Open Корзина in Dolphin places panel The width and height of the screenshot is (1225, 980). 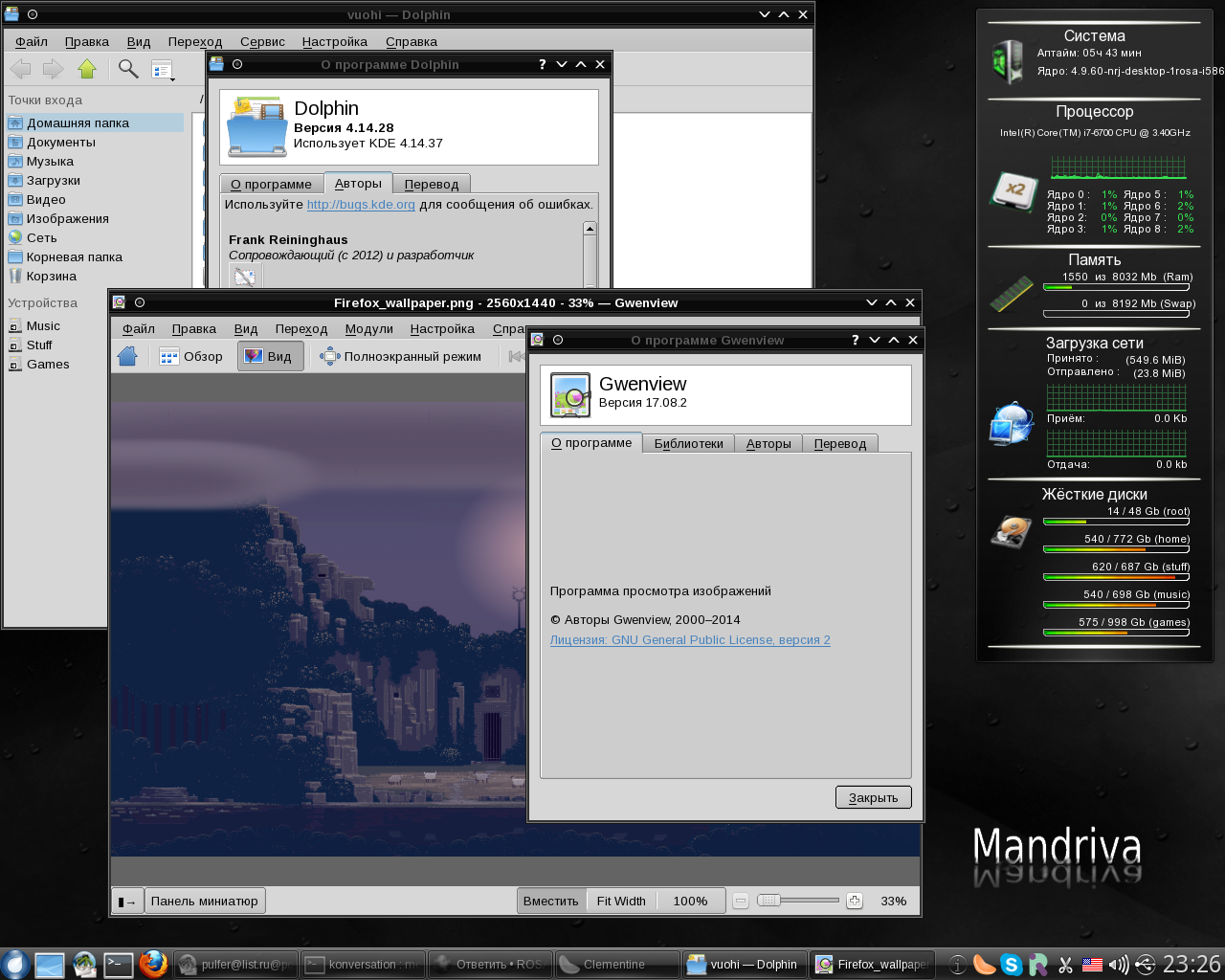95,276
